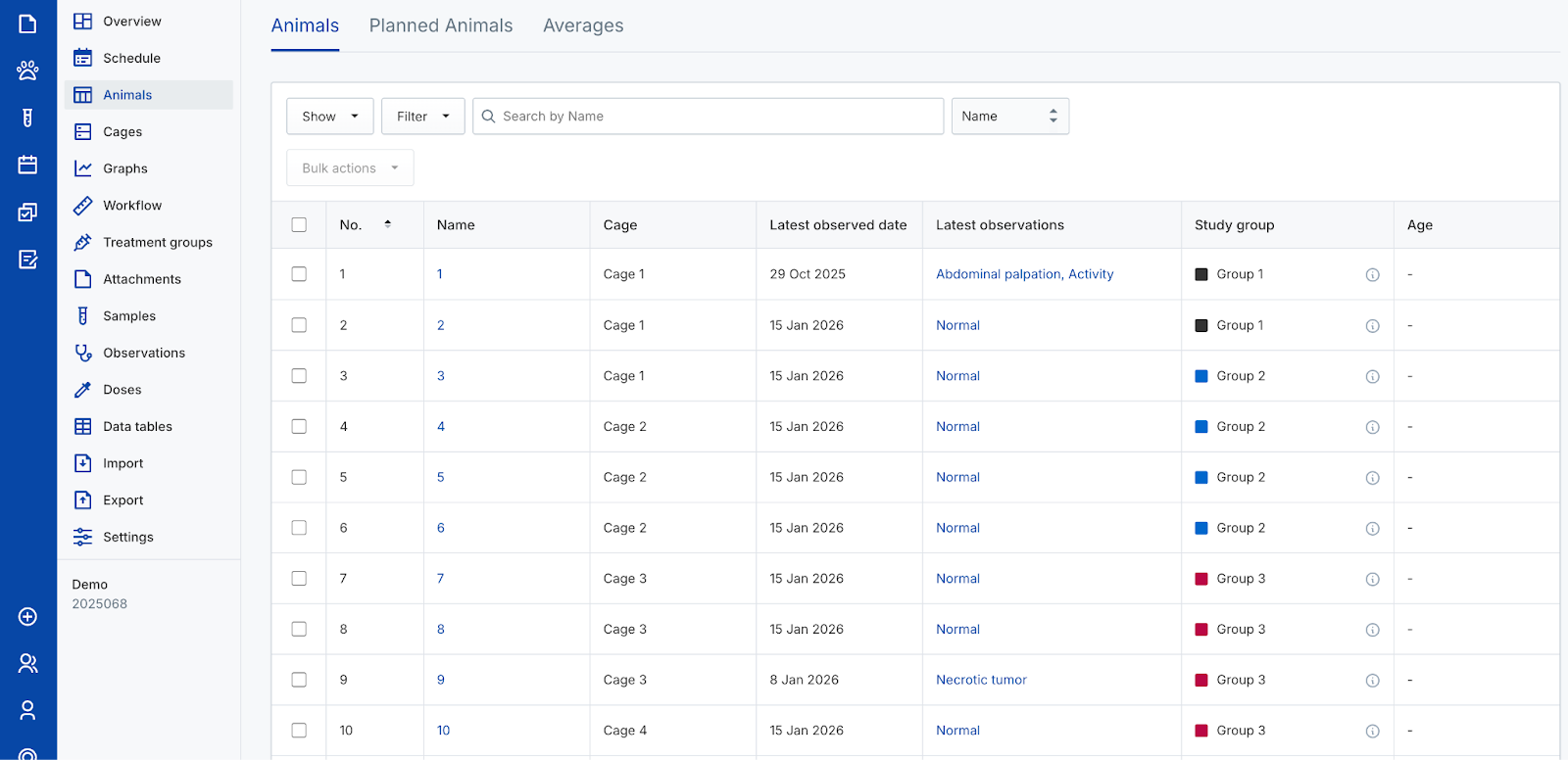Screen dimensions: 1568x760
Task: Open Doses via the syringe icon
Action: coord(83,390)
